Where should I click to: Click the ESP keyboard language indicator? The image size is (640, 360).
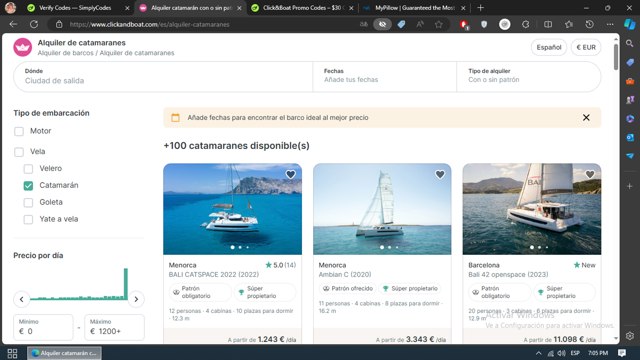click(575, 353)
